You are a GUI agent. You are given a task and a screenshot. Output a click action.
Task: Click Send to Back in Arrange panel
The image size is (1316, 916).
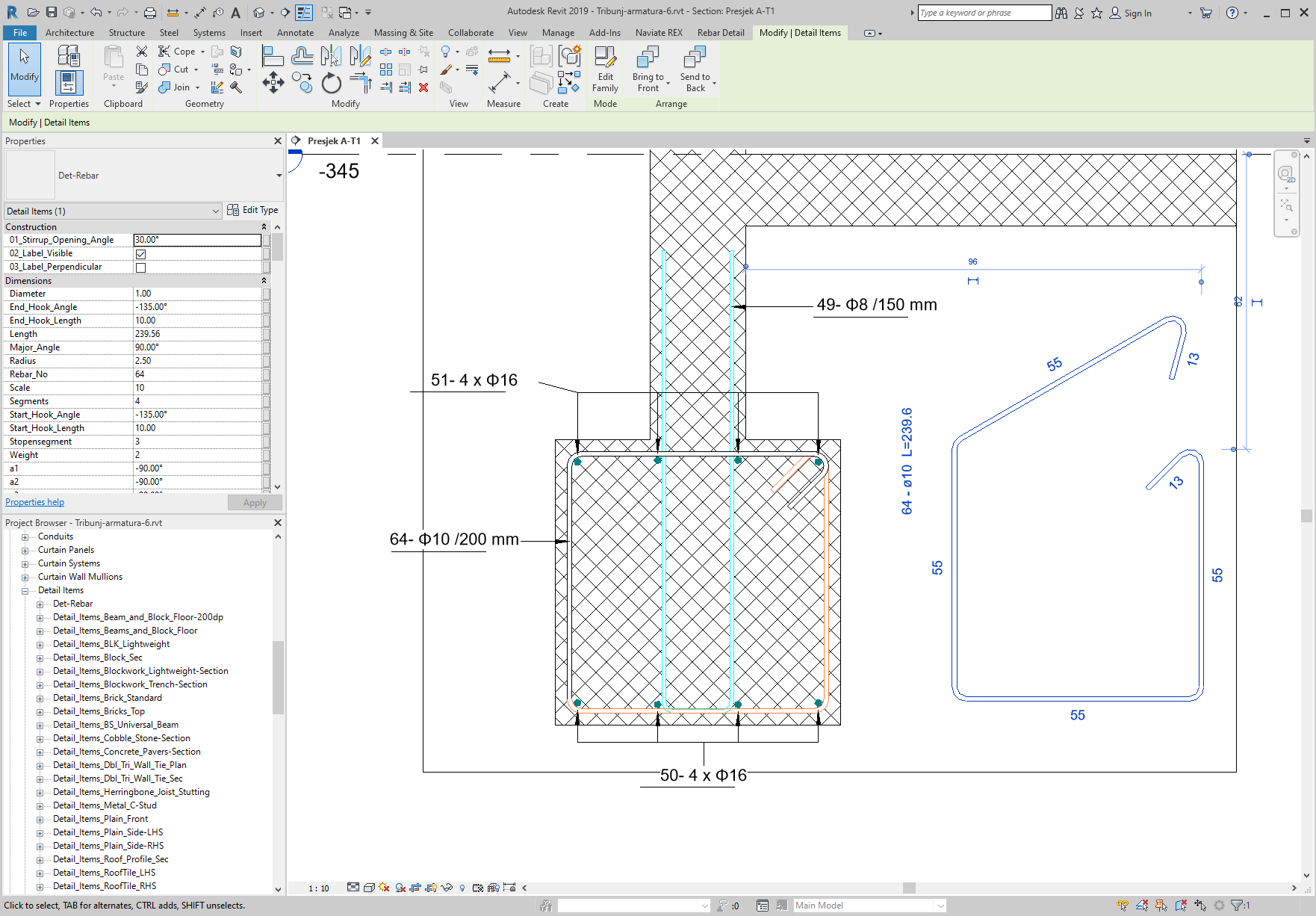pyautogui.click(x=695, y=67)
